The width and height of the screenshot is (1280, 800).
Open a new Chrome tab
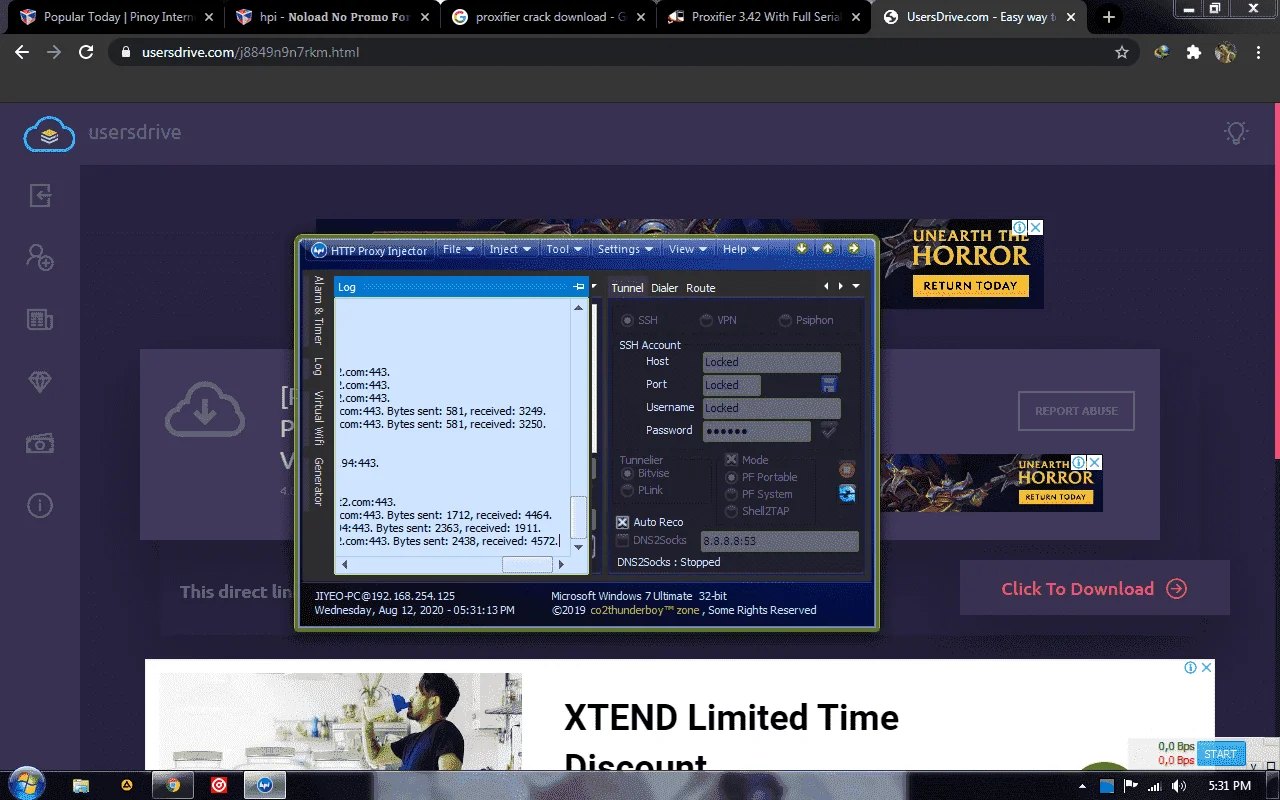1108,17
